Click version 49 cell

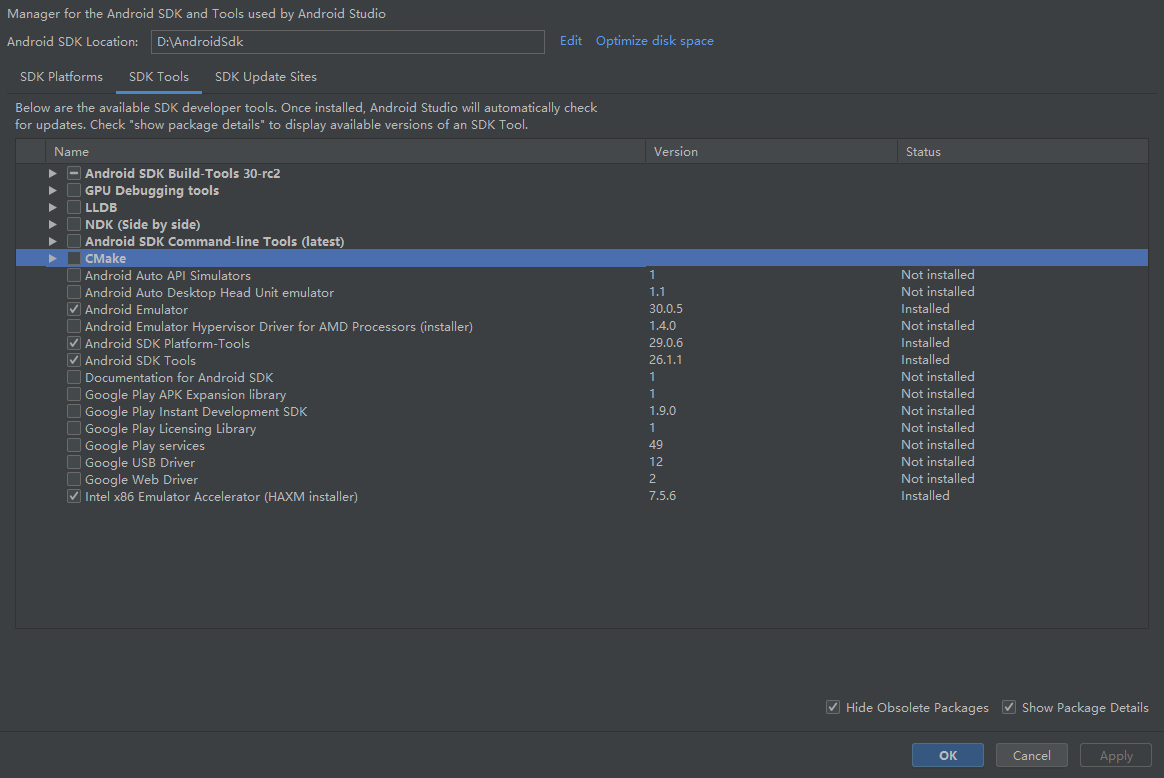tap(656, 445)
